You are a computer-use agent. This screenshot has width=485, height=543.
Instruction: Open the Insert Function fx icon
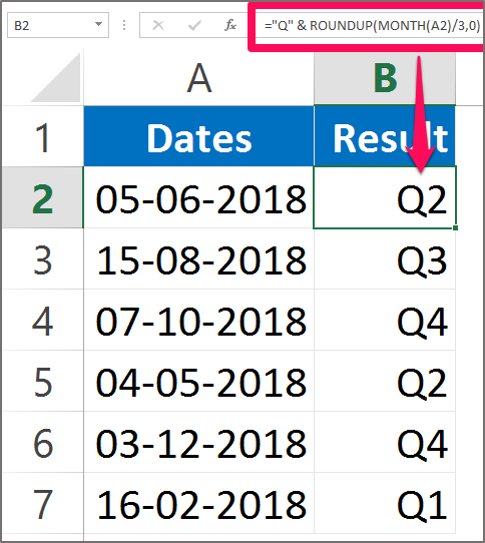(230, 25)
